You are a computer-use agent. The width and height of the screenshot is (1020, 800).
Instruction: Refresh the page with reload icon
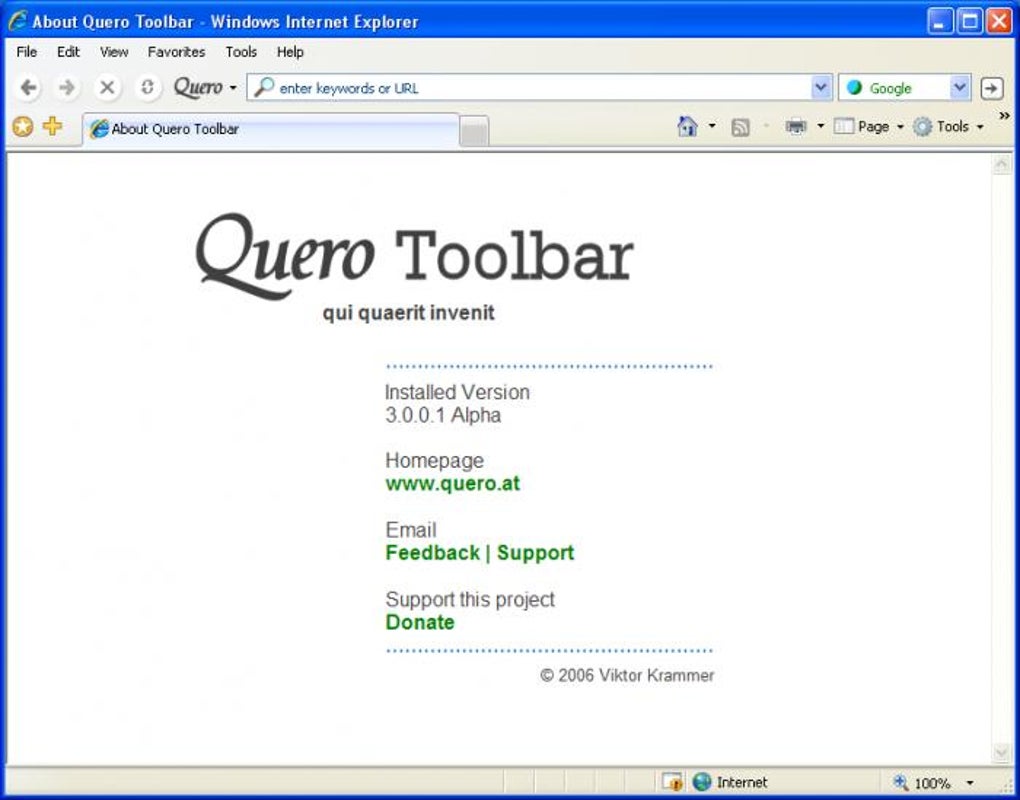coord(147,87)
